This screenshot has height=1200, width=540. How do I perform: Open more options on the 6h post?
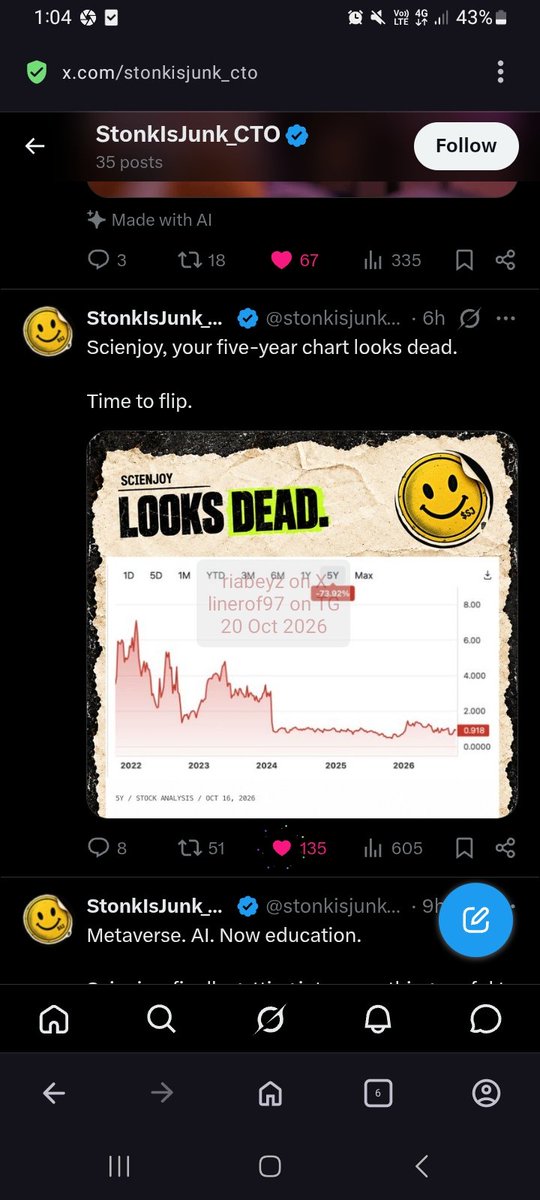505,319
